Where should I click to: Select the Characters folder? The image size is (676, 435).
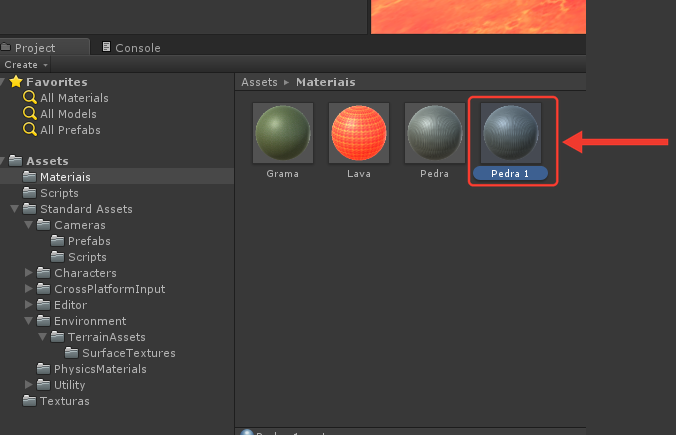coord(85,273)
